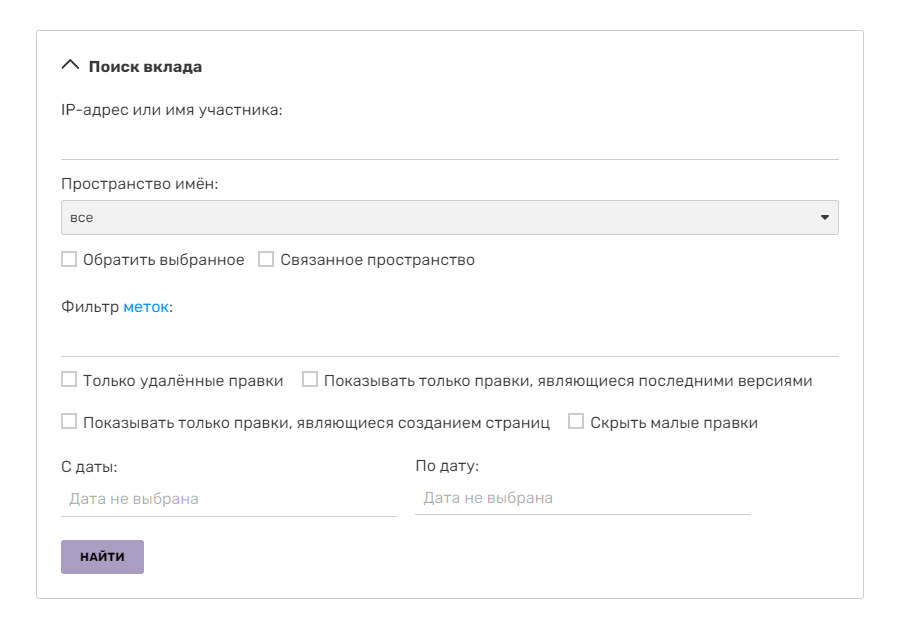Screen dimensions: 900x629
Task: Tick the "Связанное пространство" checkbox
Action: (266, 260)
